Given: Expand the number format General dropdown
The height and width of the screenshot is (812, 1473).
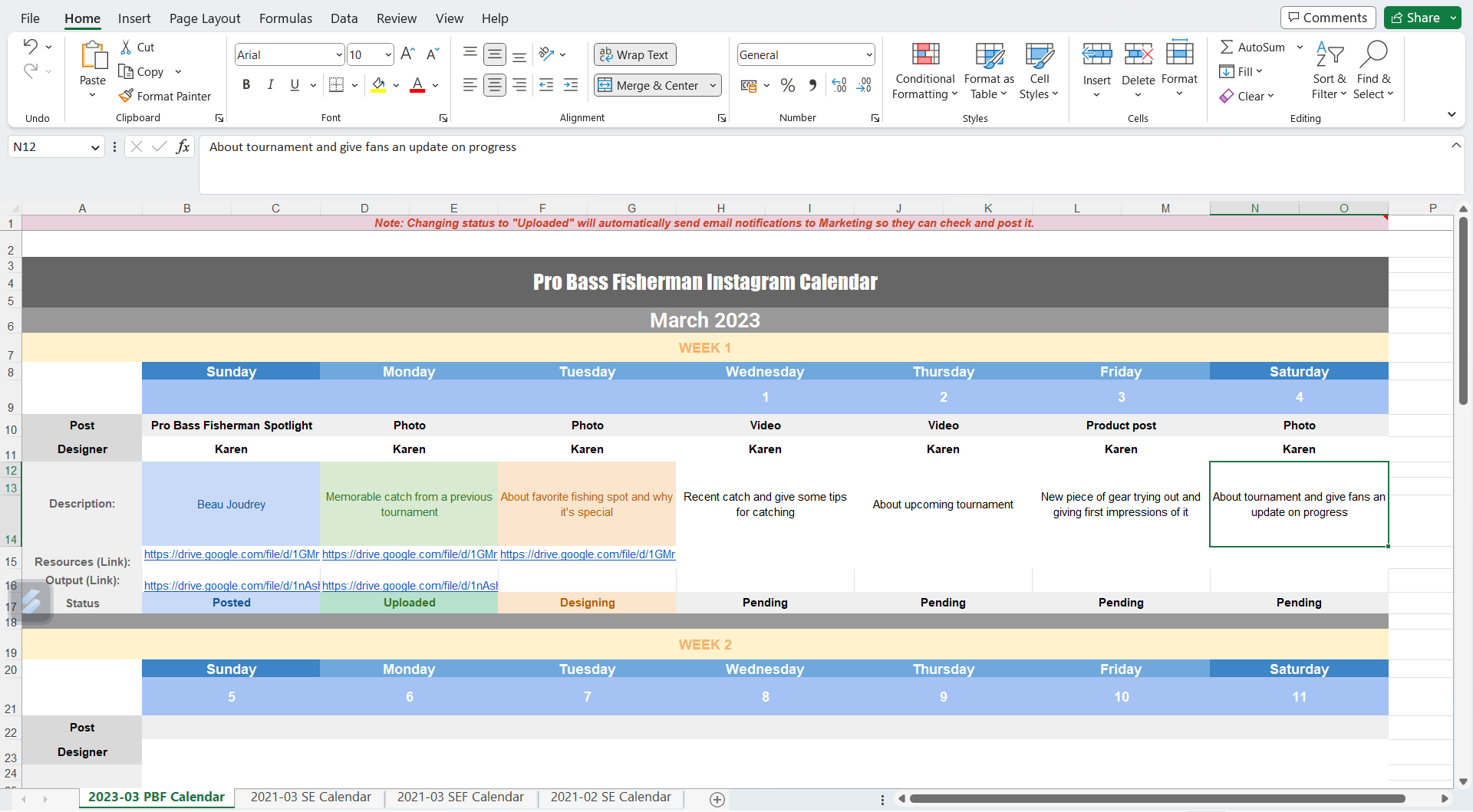Looking at the screenshot, I should (869, 54).
